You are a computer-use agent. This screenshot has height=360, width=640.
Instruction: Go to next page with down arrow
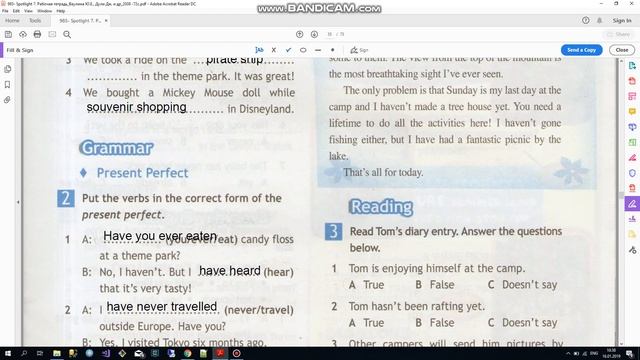click(x=314, y=35)
